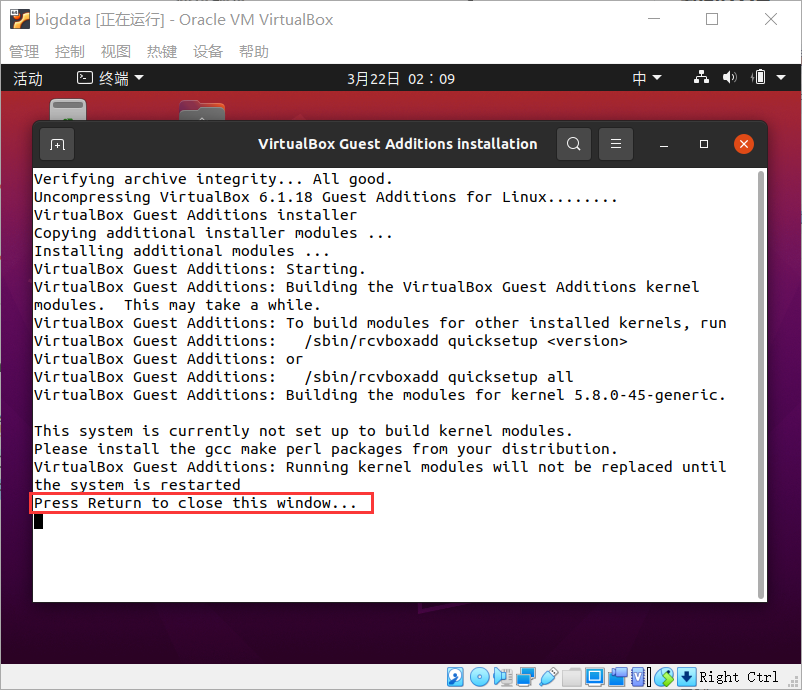This screenshot has width=802, height=690.
Task: Click the hard disk activity status icon
Action: 455,677
